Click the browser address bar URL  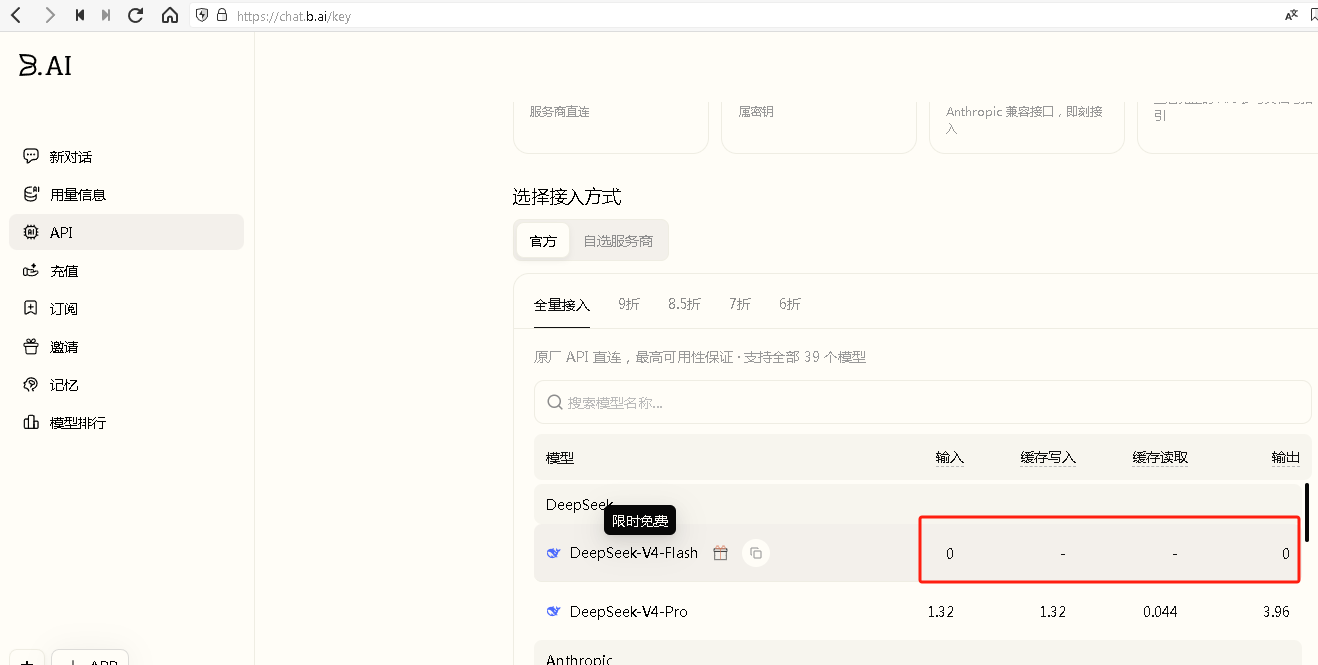point(294,16)
